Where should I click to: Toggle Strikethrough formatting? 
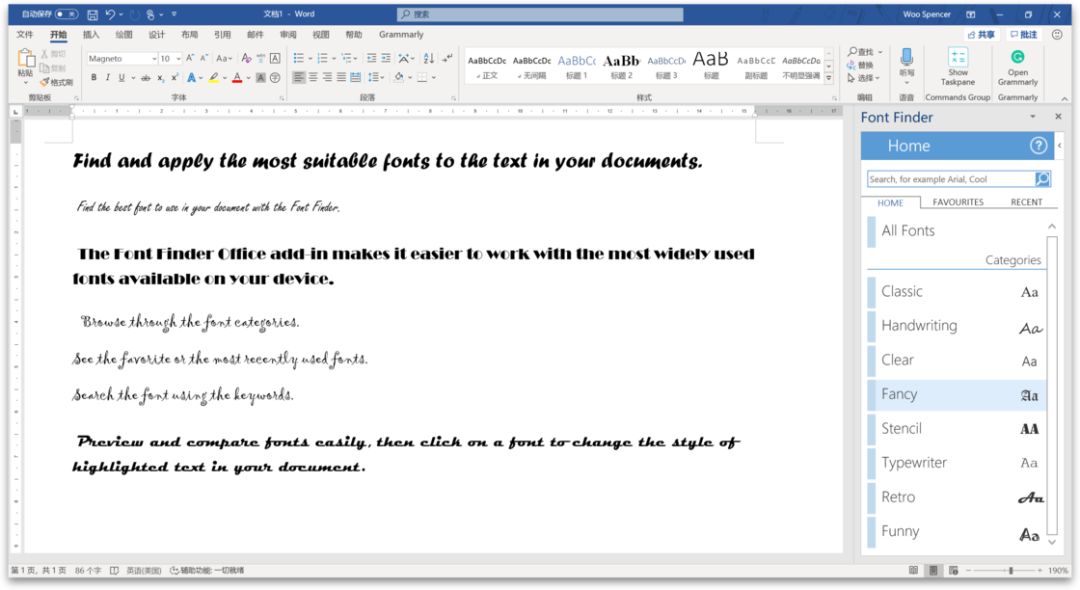(x=145, y=78)
